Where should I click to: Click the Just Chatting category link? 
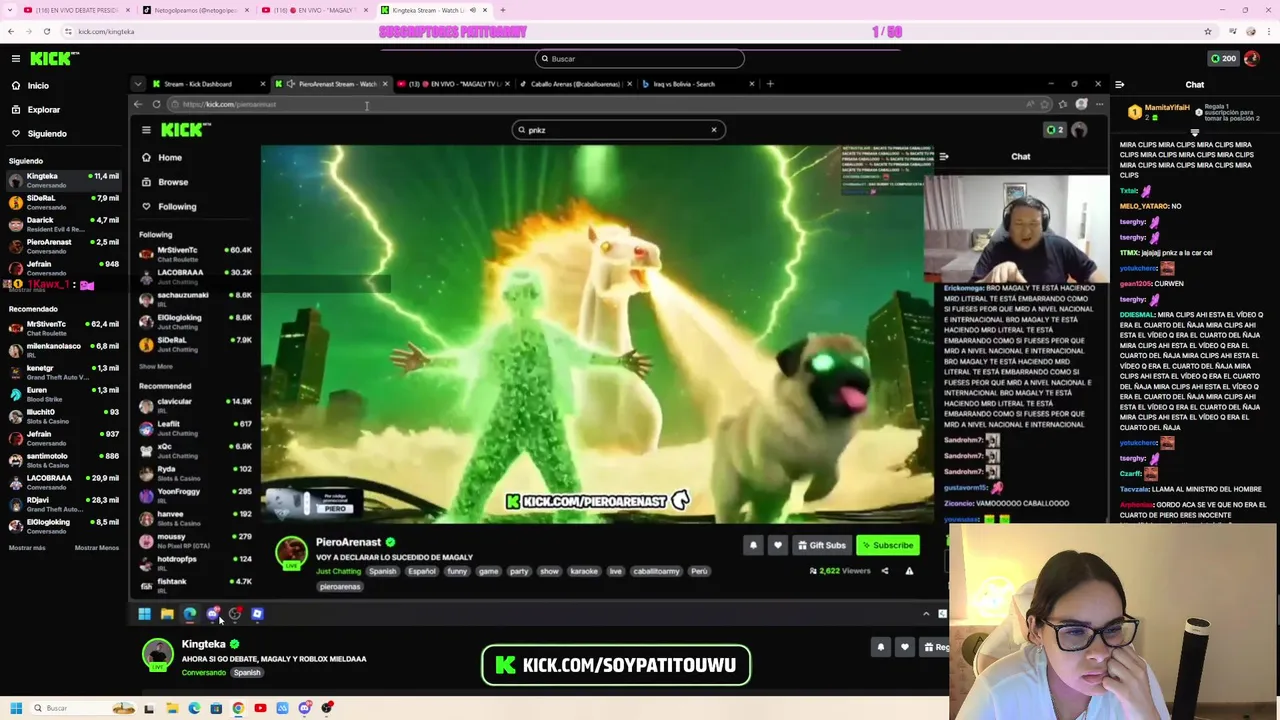coord(338,571)
